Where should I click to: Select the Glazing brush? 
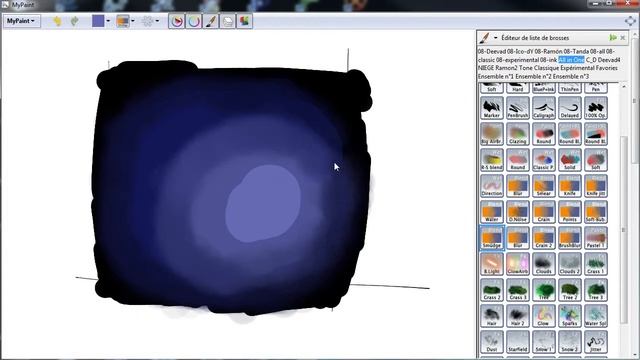click(x=518, y=134)
